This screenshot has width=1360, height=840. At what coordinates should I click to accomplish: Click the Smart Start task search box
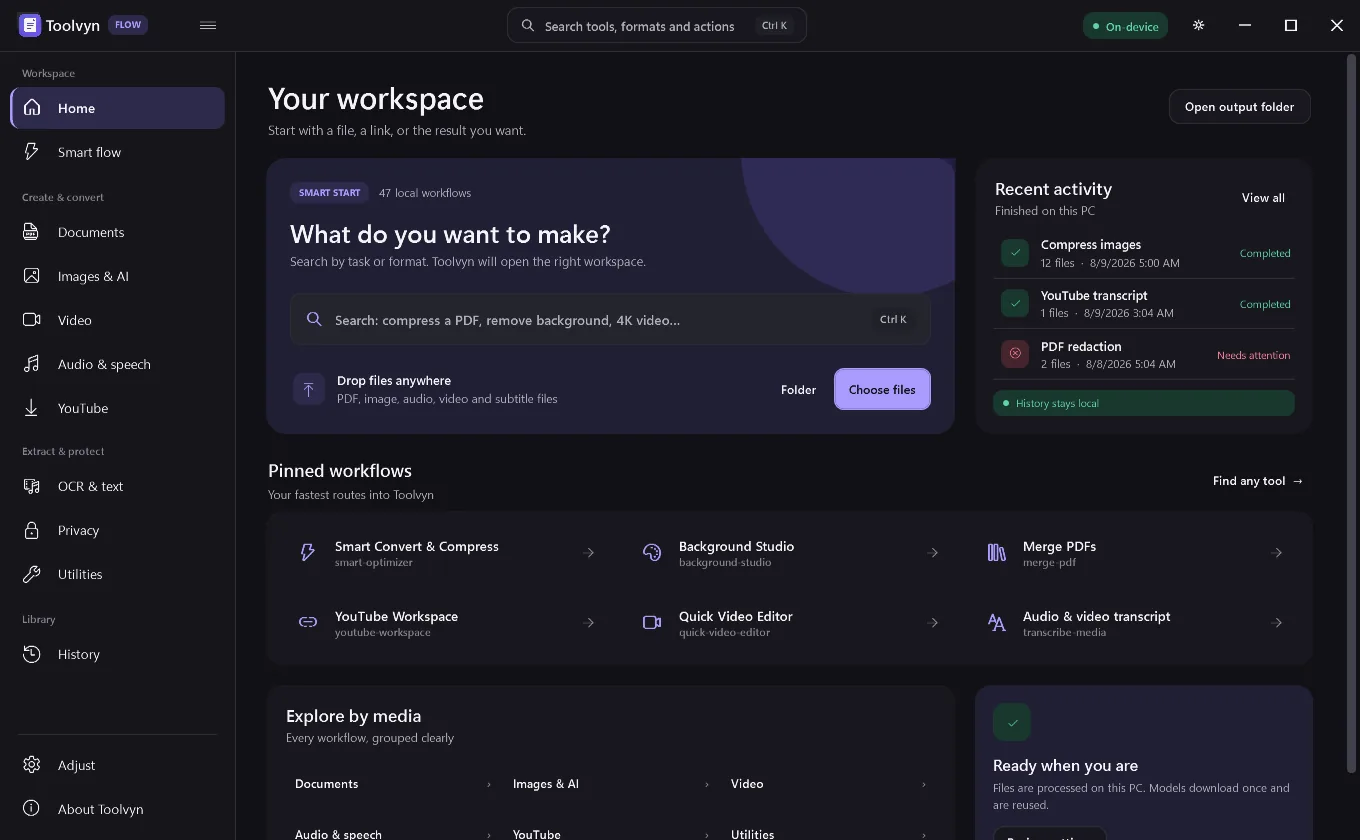[x=610, y=320]
